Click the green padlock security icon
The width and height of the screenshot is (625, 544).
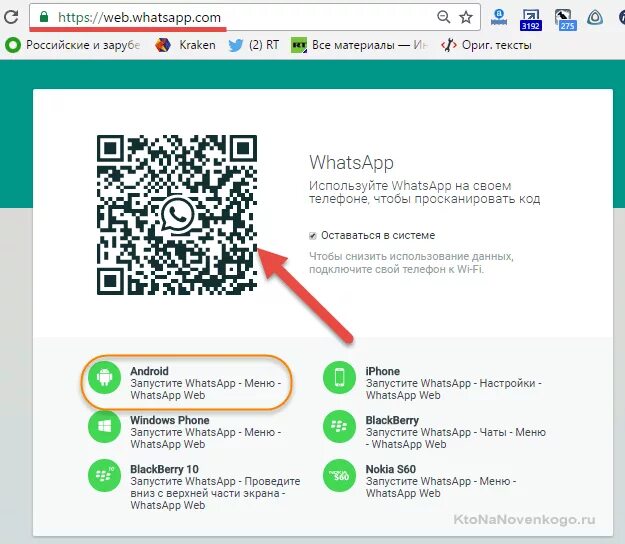point(44,17)
